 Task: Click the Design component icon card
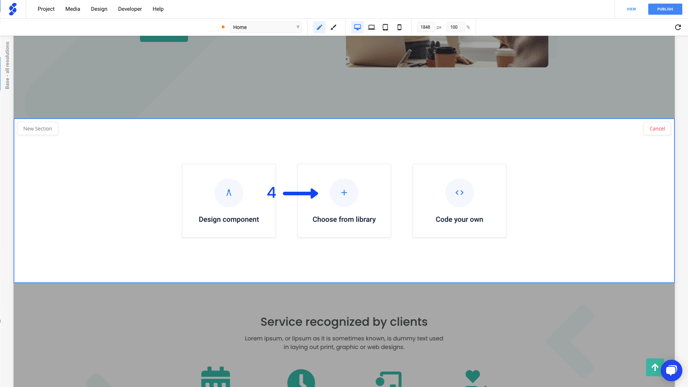229,201
